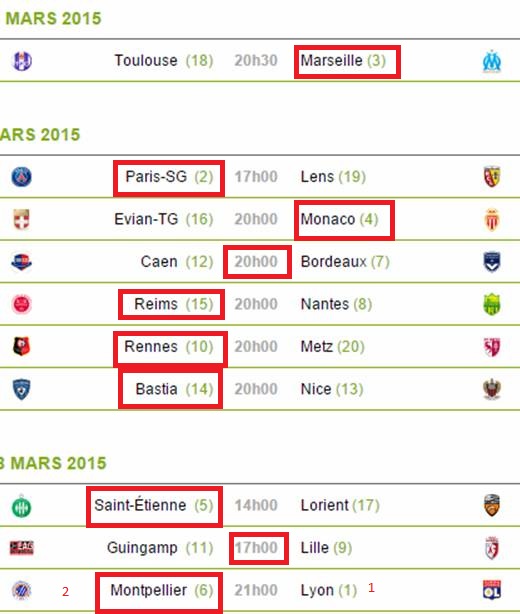Click the Reims (15) team name
This screenshot has height=614, width=520.
click(174, 304)
